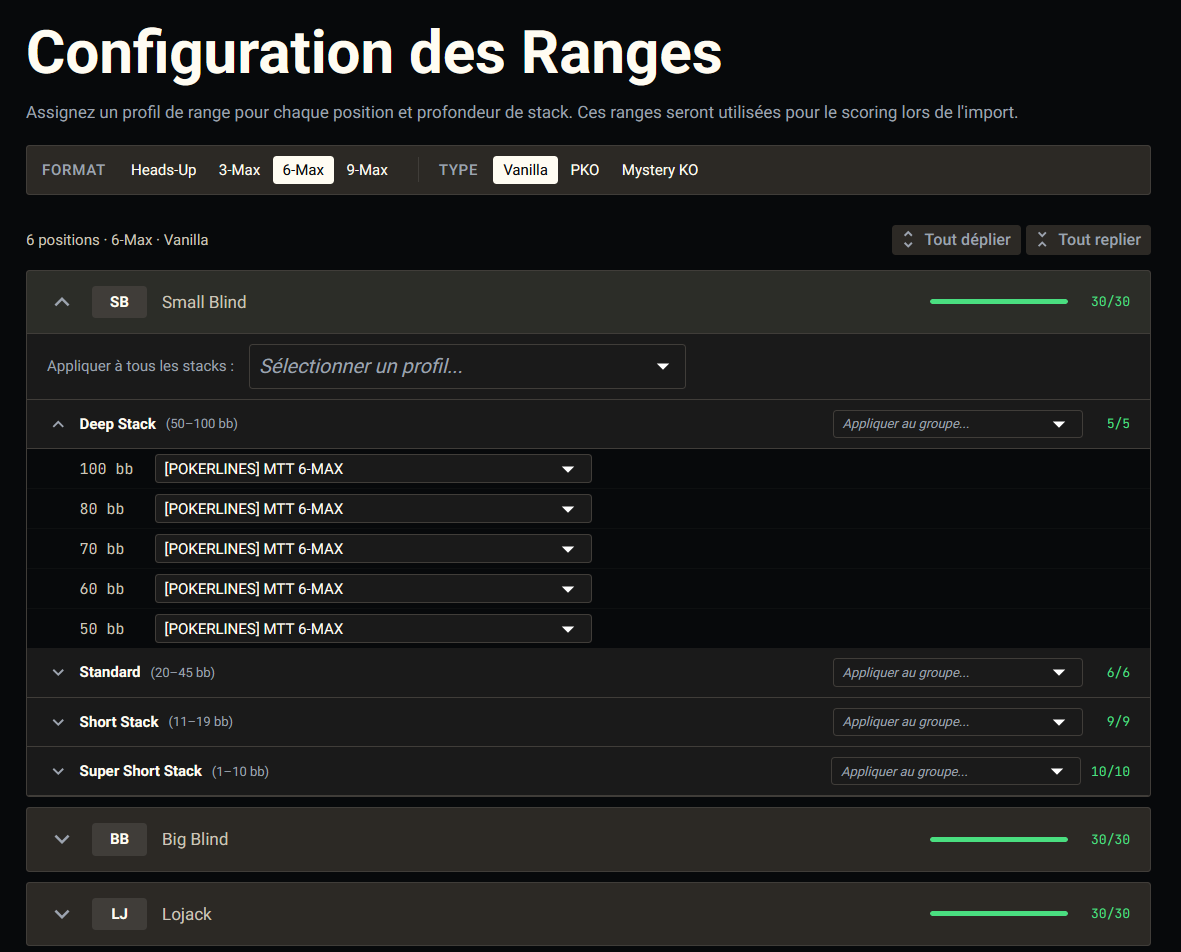This screenshot has width=1181, height=952.
Task: Click the 70 bb row label
Action: click(x=102, y=548)
